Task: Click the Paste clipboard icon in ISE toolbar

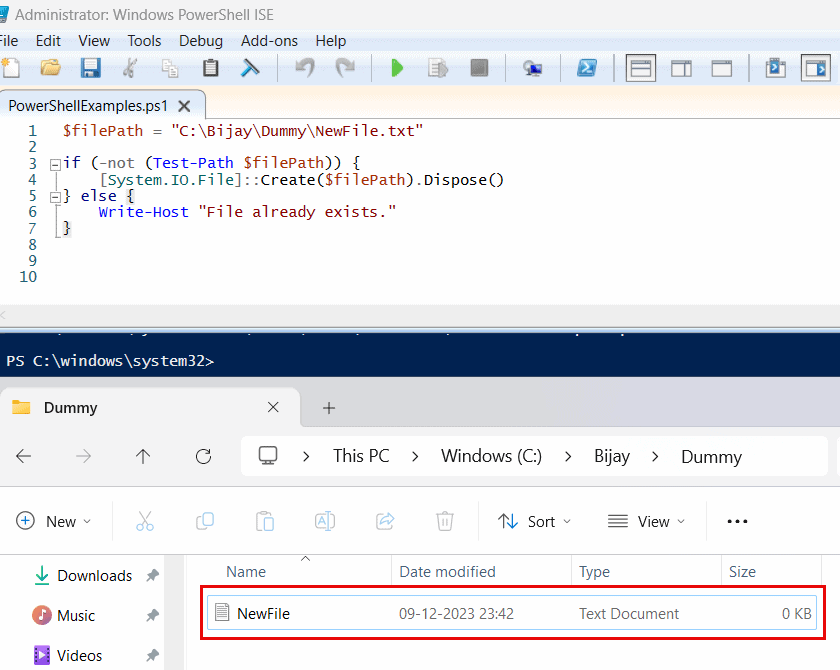Action: click(211, 68)
